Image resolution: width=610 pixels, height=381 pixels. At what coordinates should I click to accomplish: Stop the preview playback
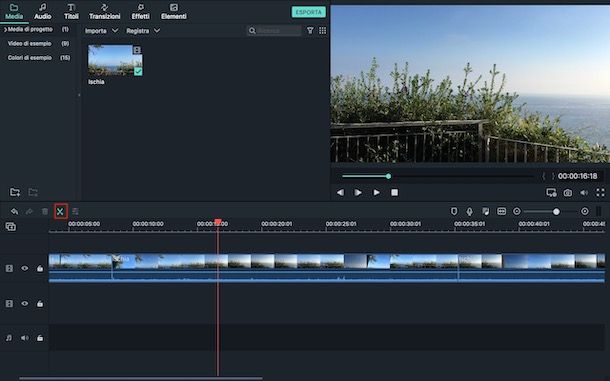(x=394, y=193)
